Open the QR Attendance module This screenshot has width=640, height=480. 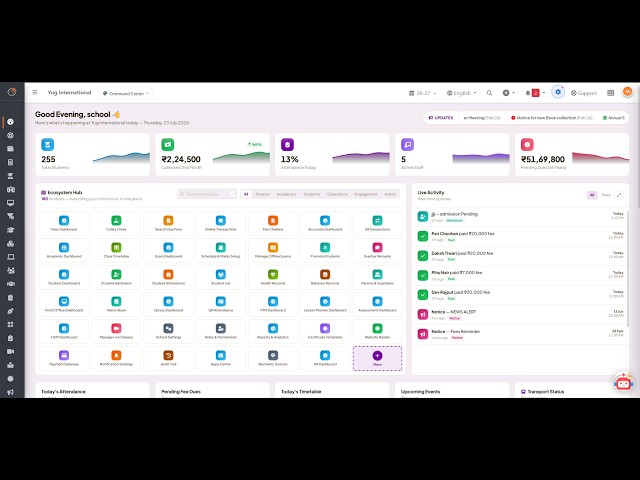tap(220, 304)
